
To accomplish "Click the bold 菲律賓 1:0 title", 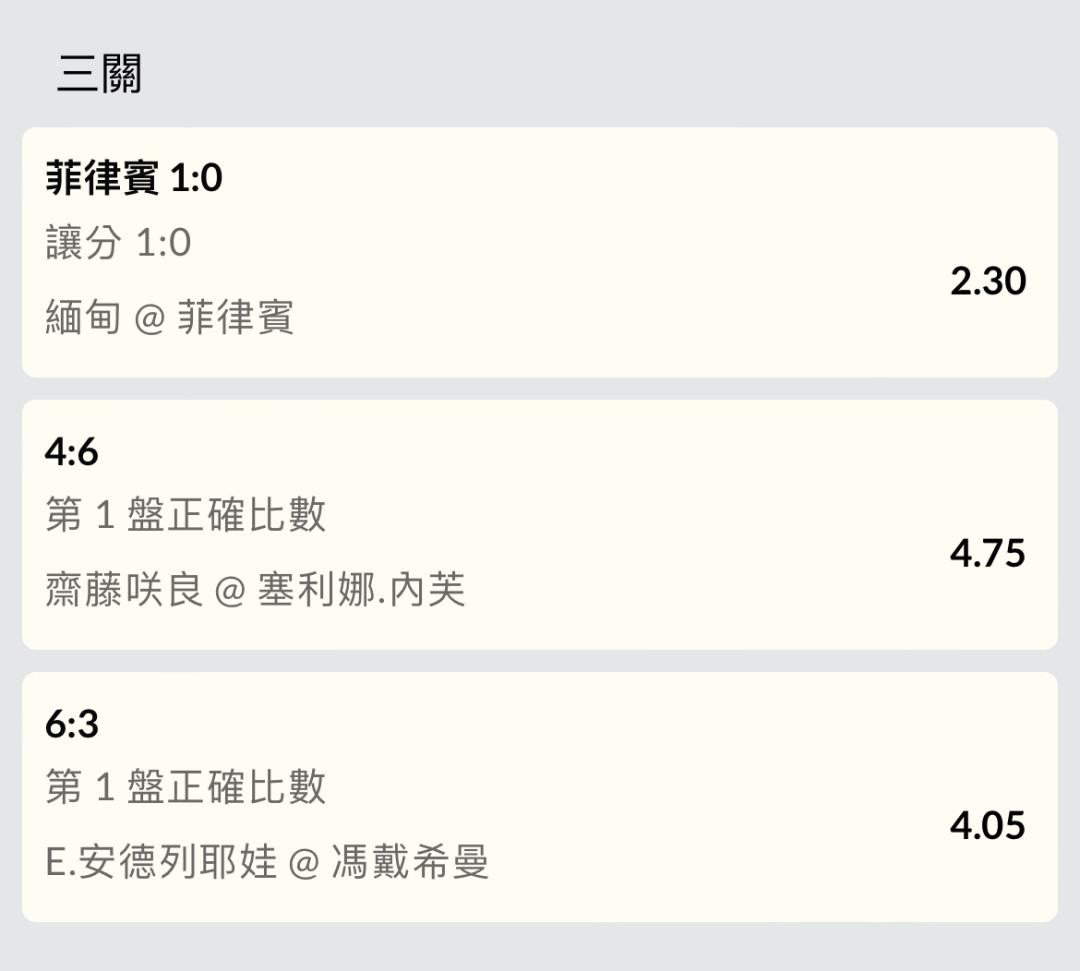I will click(x=134, y=178).
